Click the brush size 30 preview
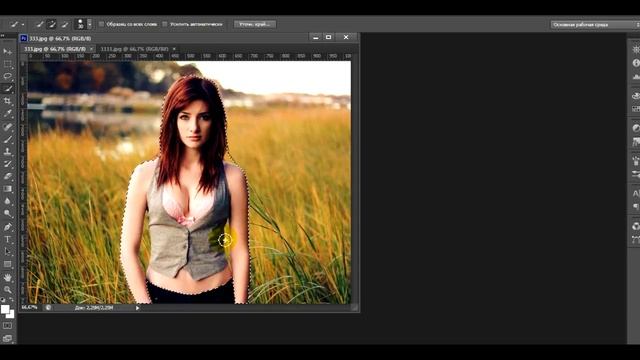 click(80, 24)
